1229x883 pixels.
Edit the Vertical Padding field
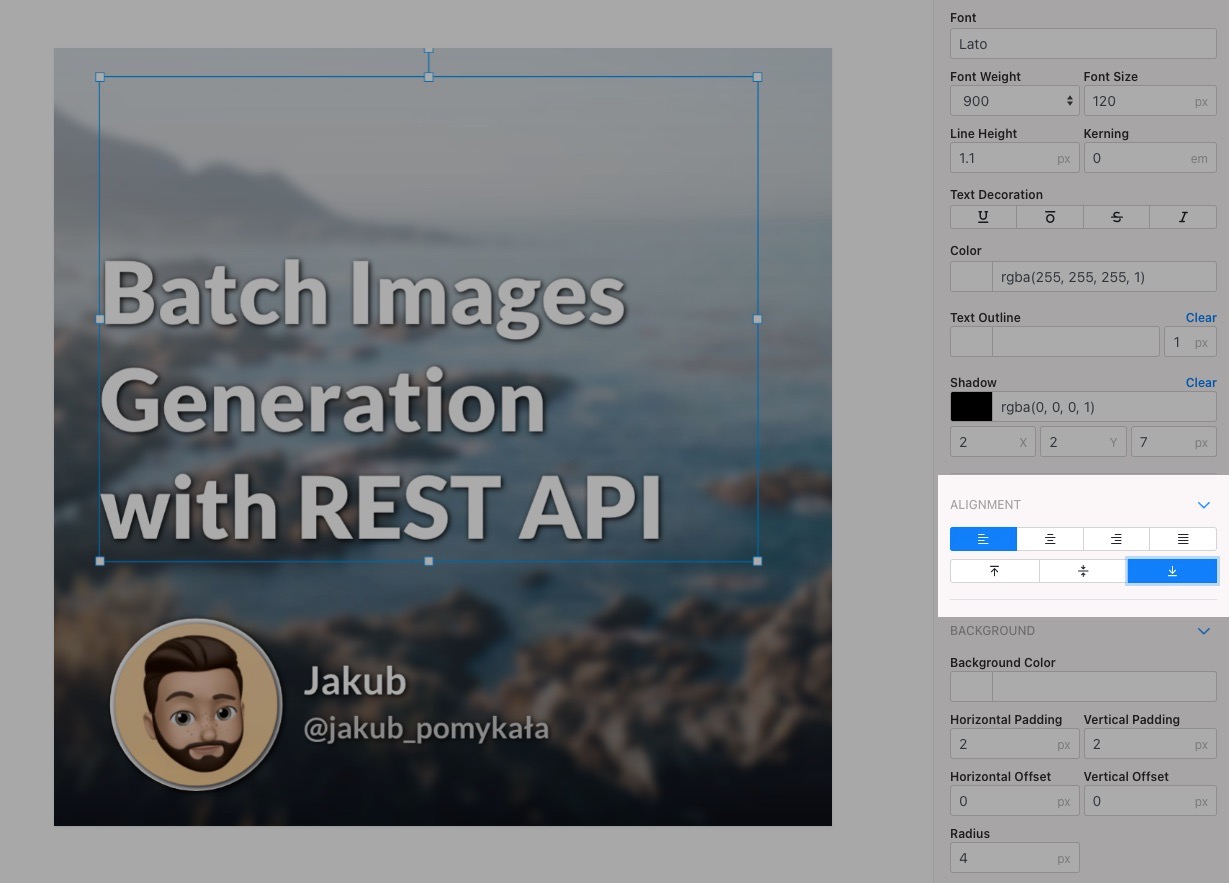[1150, 744]
